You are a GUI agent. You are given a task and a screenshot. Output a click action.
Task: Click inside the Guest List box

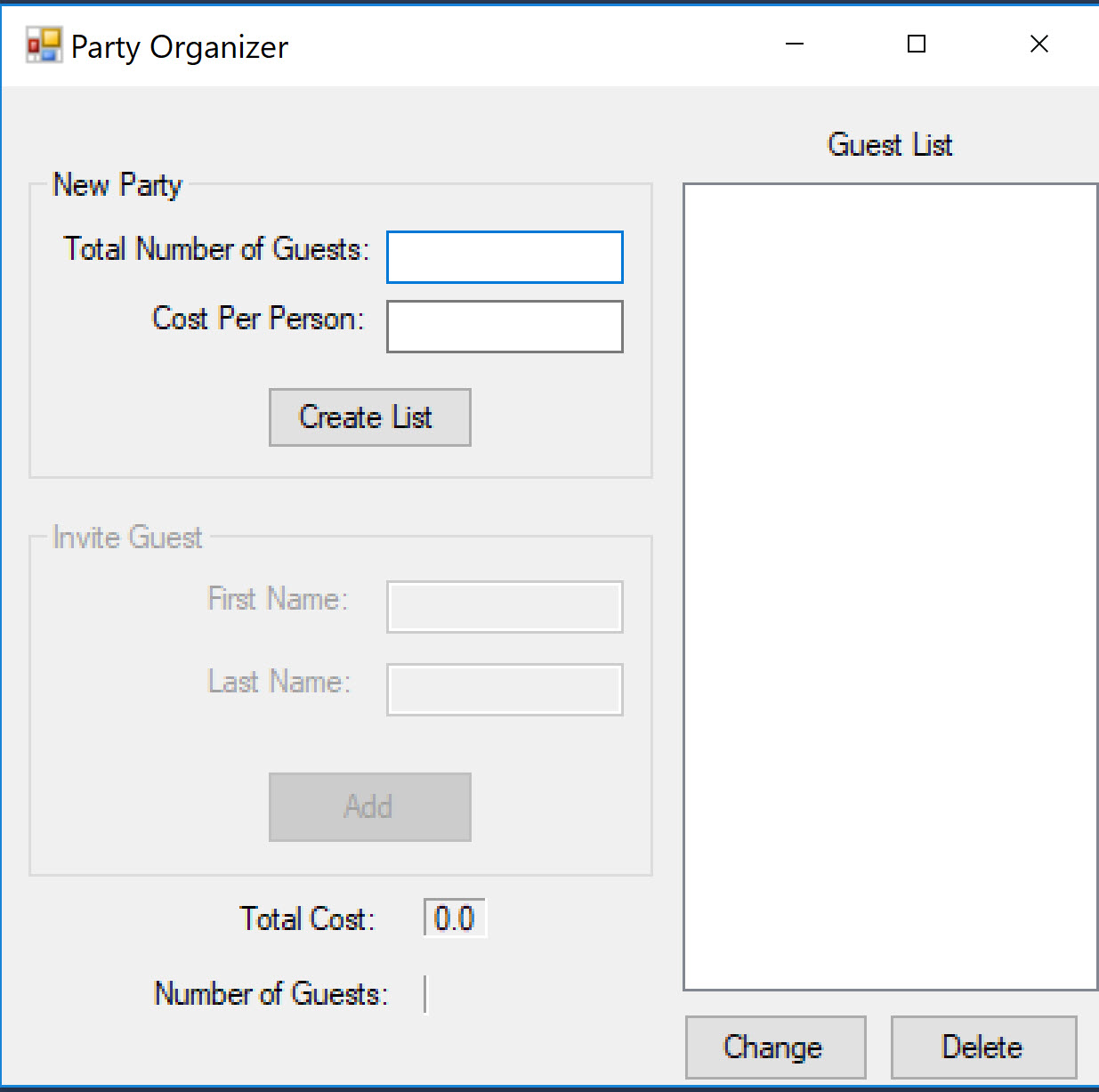(890, 586)
